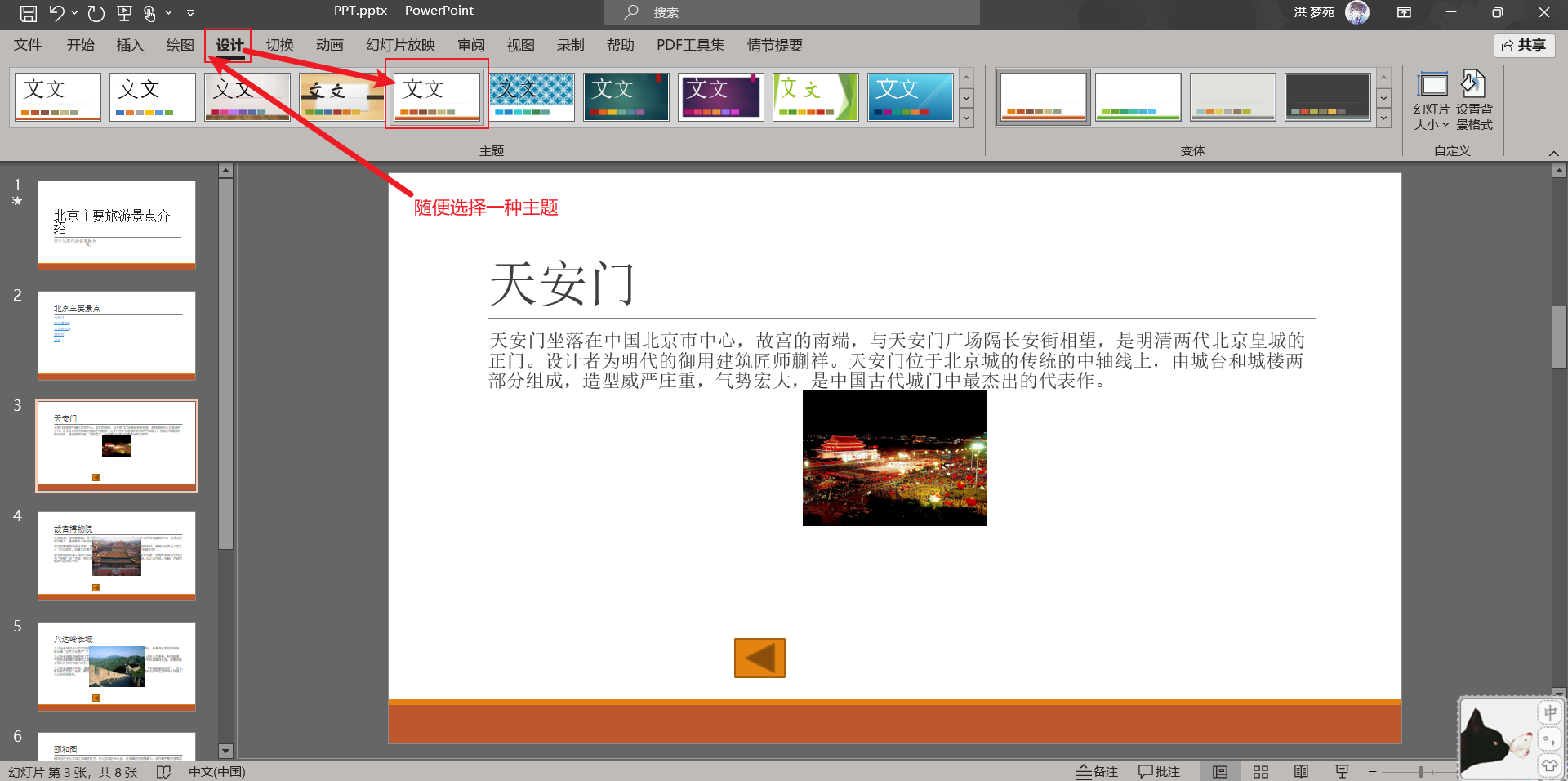Screen dimensions: 1568x781
Task: Start slideshow icon in status bar
Action: (x=1342, y=771)
